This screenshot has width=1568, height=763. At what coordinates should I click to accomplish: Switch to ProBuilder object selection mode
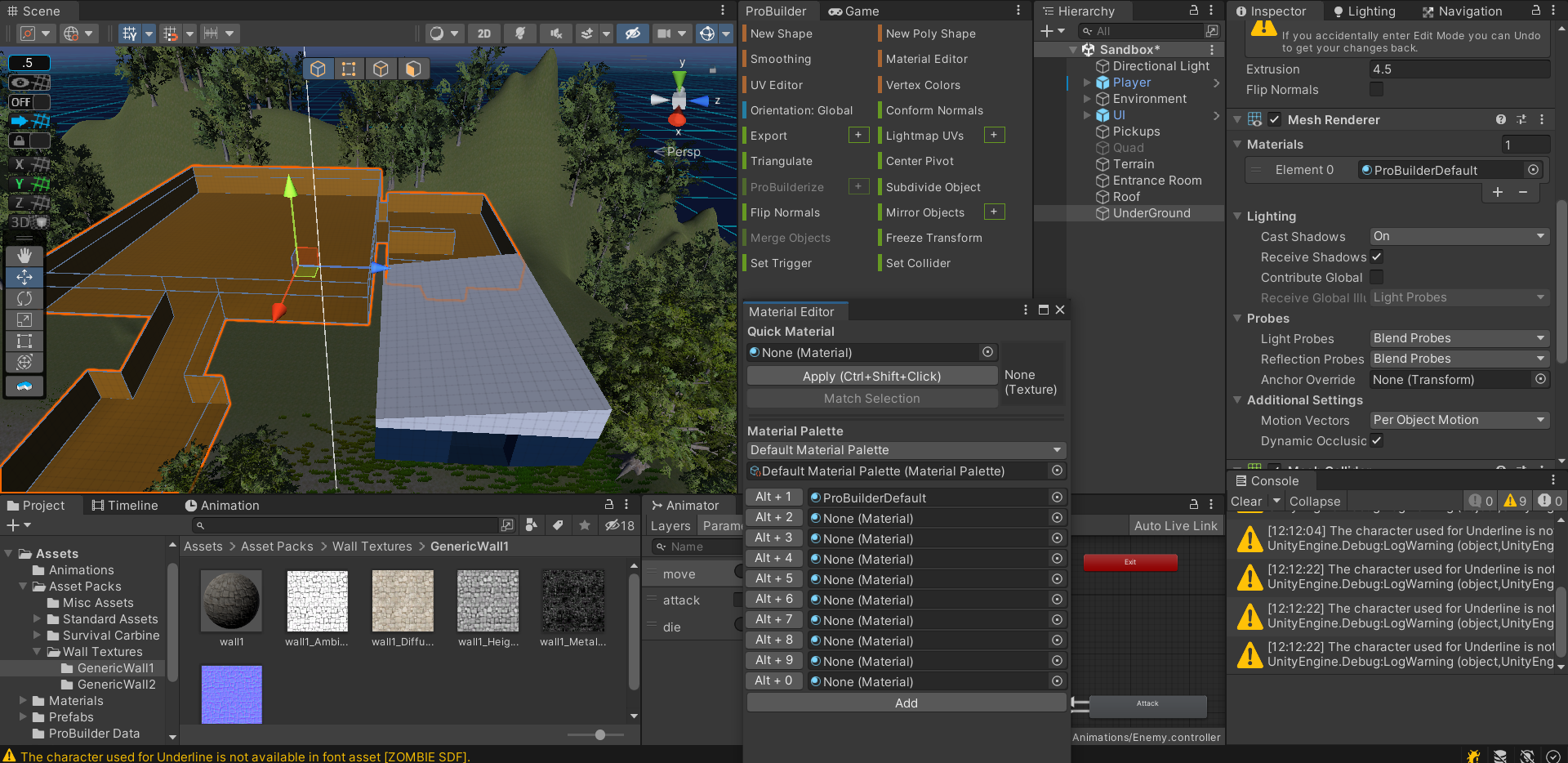(x=318, y=69)
